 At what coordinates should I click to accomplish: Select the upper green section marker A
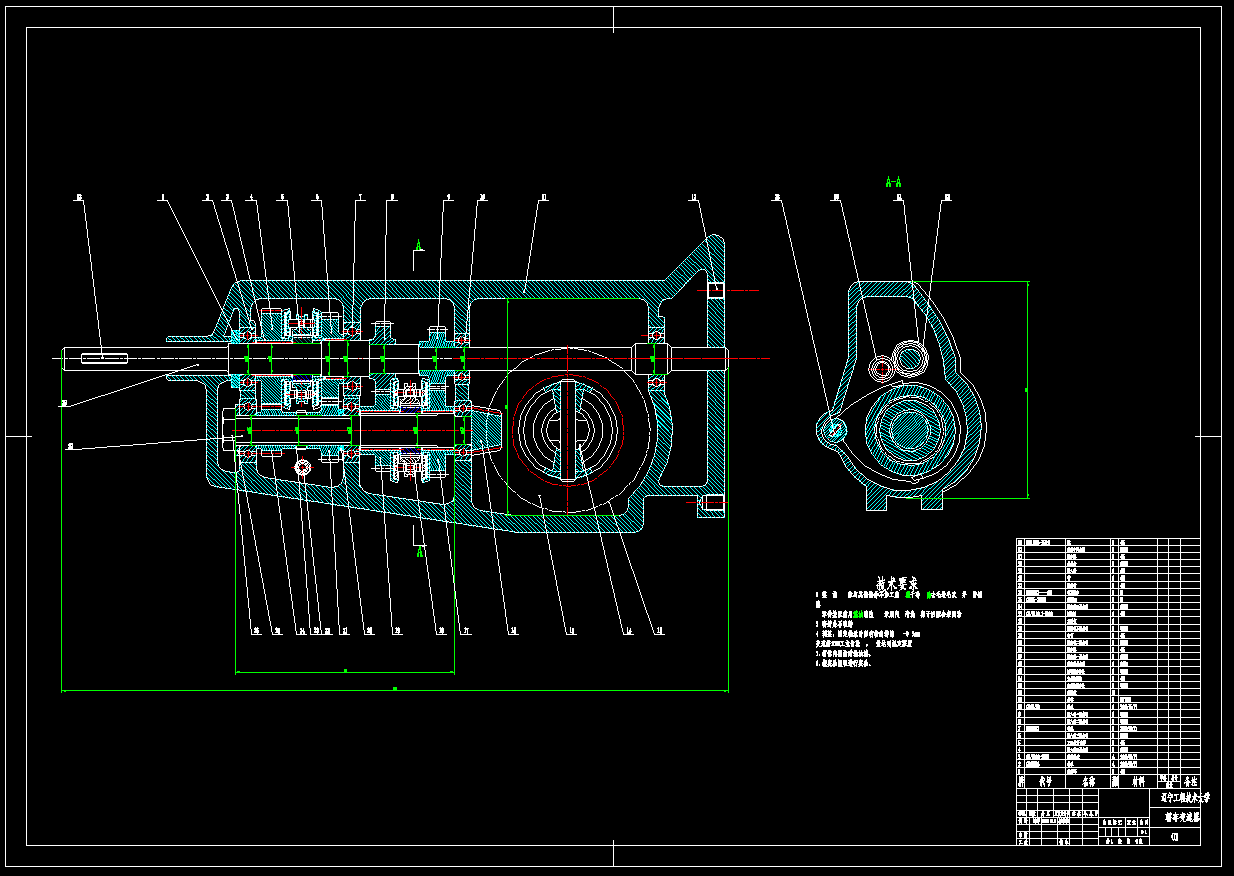click(420, 244)
